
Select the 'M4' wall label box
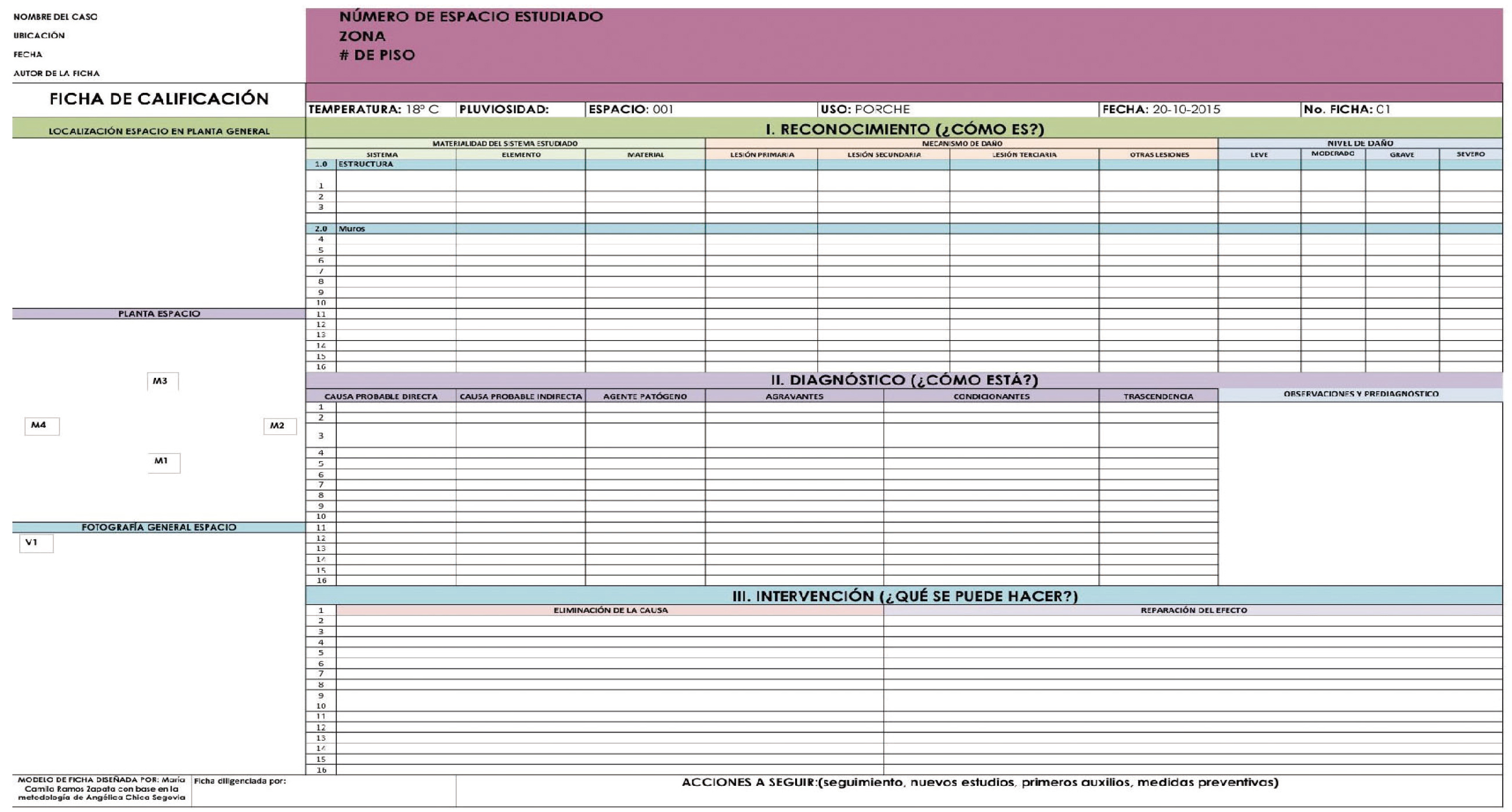coord(42,425)
